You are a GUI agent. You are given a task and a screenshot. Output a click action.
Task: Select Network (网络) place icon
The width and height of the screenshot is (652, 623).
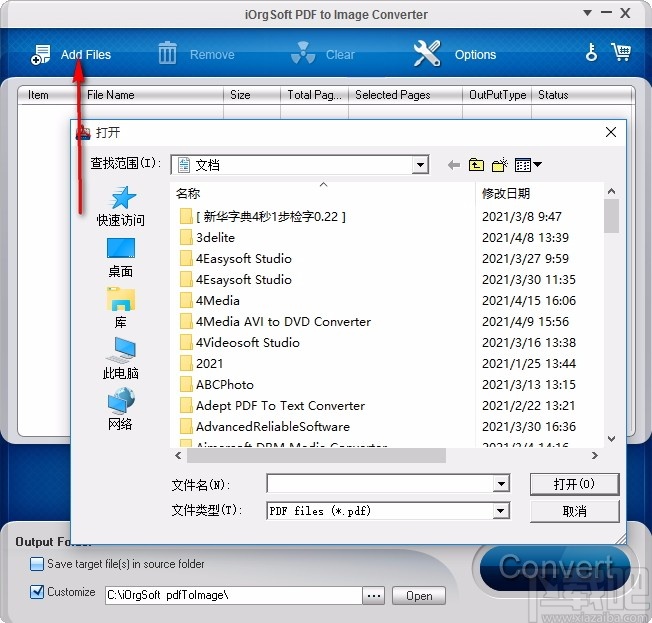pos(121,401)
